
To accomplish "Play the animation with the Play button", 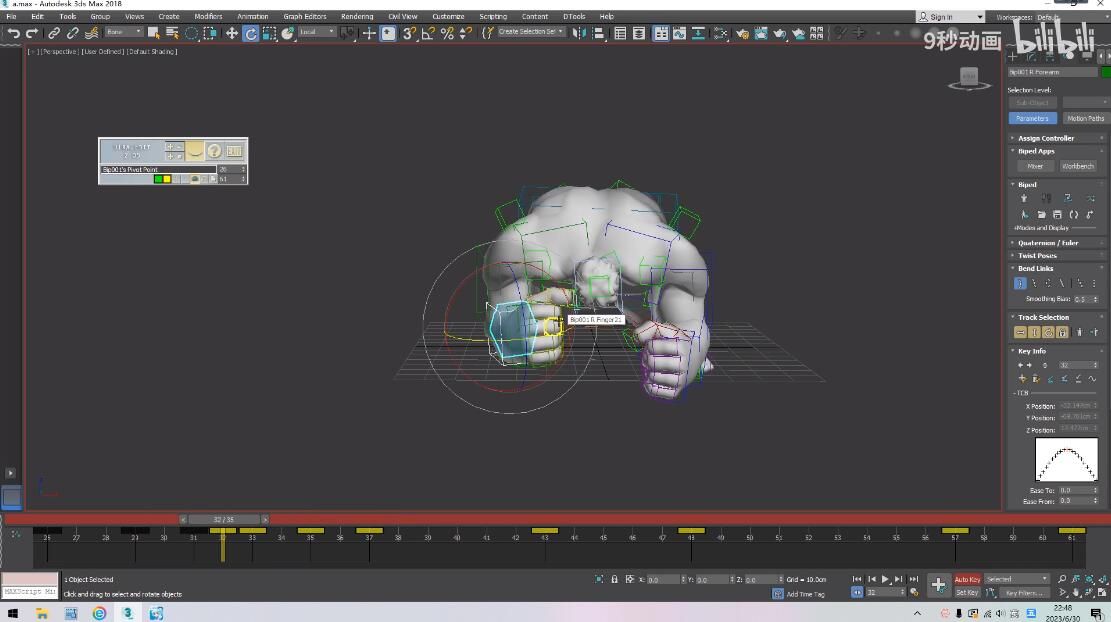I will [885, 579].
